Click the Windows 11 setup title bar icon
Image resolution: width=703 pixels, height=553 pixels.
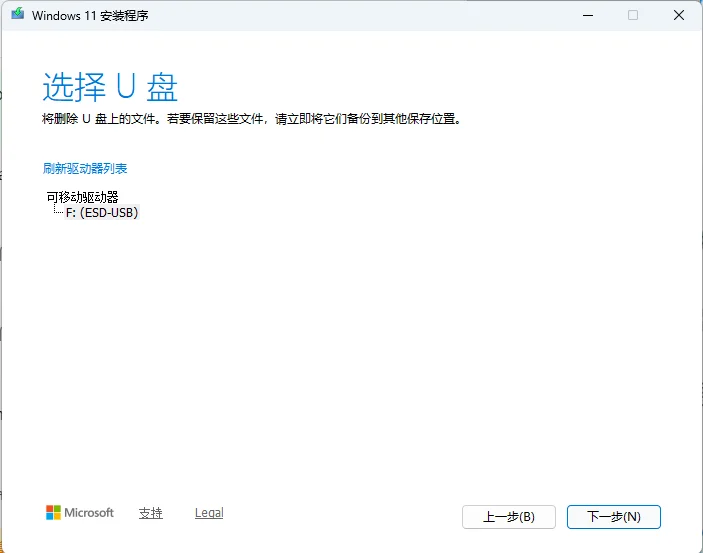(x=17, y=14)
